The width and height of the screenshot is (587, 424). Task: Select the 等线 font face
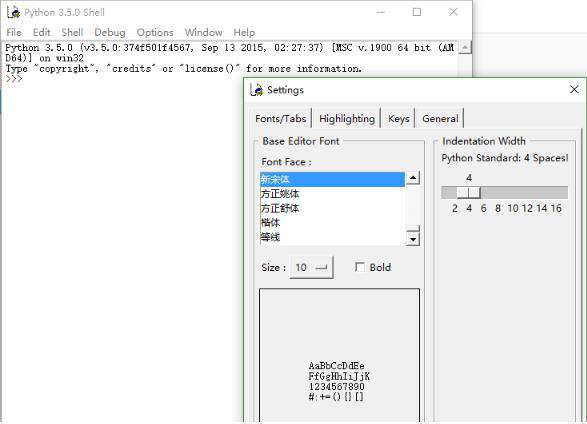point(332,237)
